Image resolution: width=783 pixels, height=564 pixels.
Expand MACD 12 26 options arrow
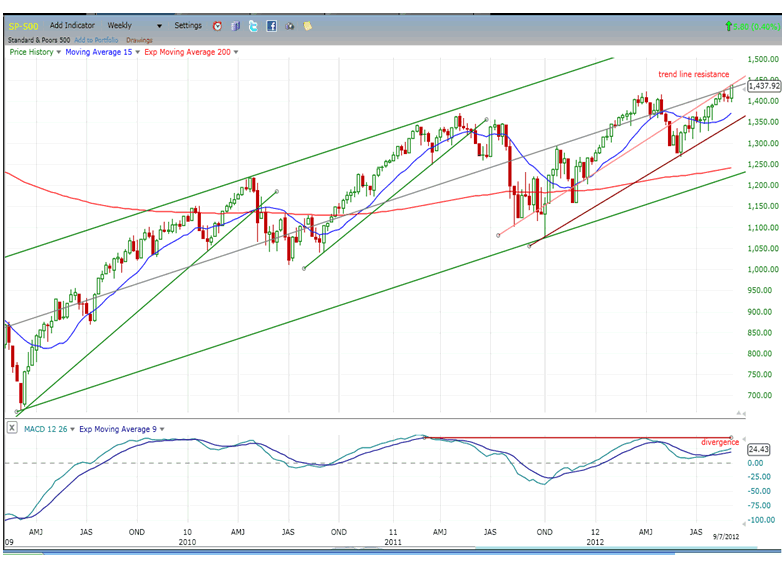tap(72, 429)
